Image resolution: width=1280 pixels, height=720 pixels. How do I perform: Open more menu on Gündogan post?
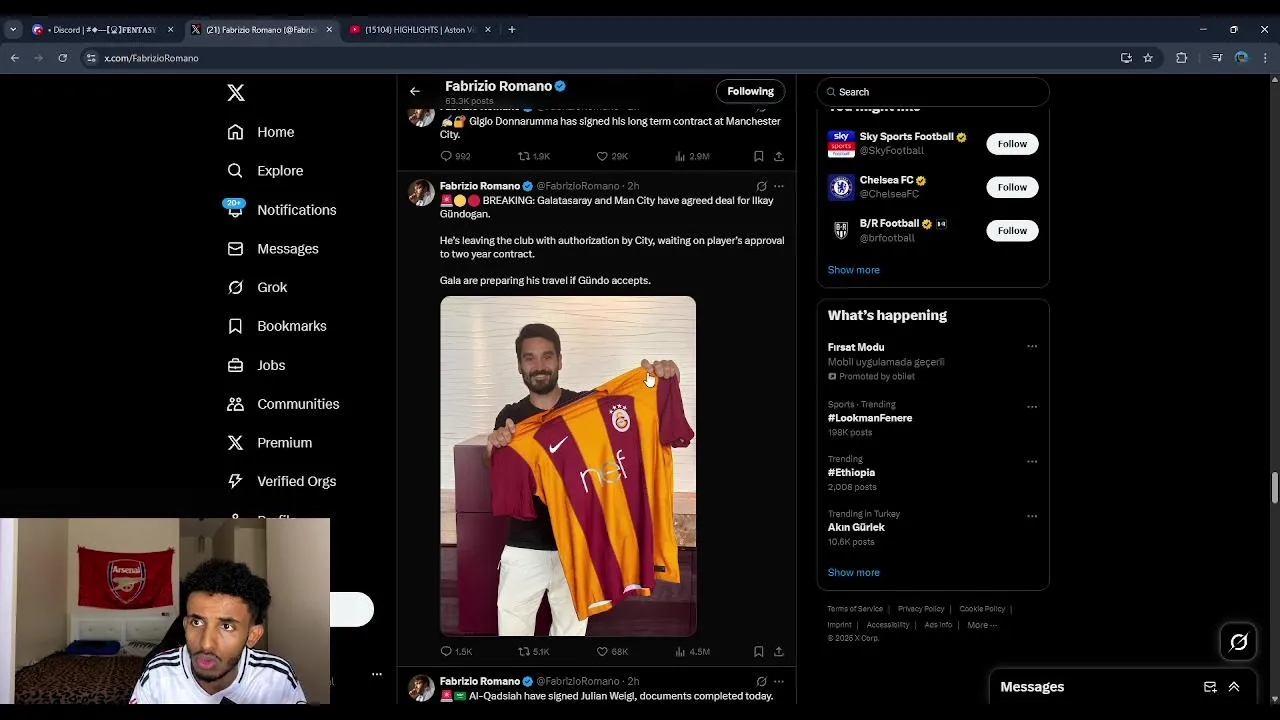click(x=779, y=186)
